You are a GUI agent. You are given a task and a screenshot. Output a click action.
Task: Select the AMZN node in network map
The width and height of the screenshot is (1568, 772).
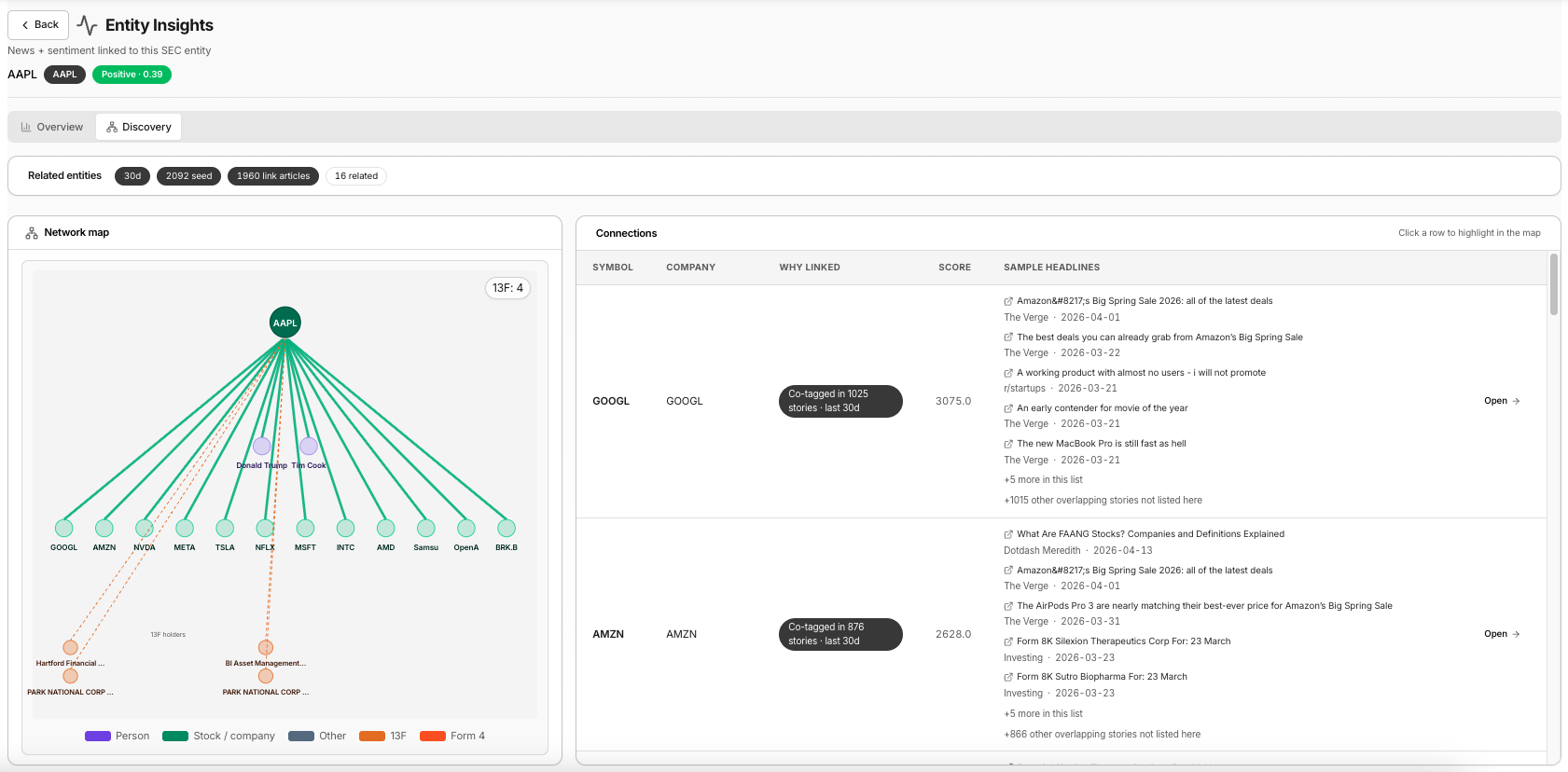pos(104,529)
